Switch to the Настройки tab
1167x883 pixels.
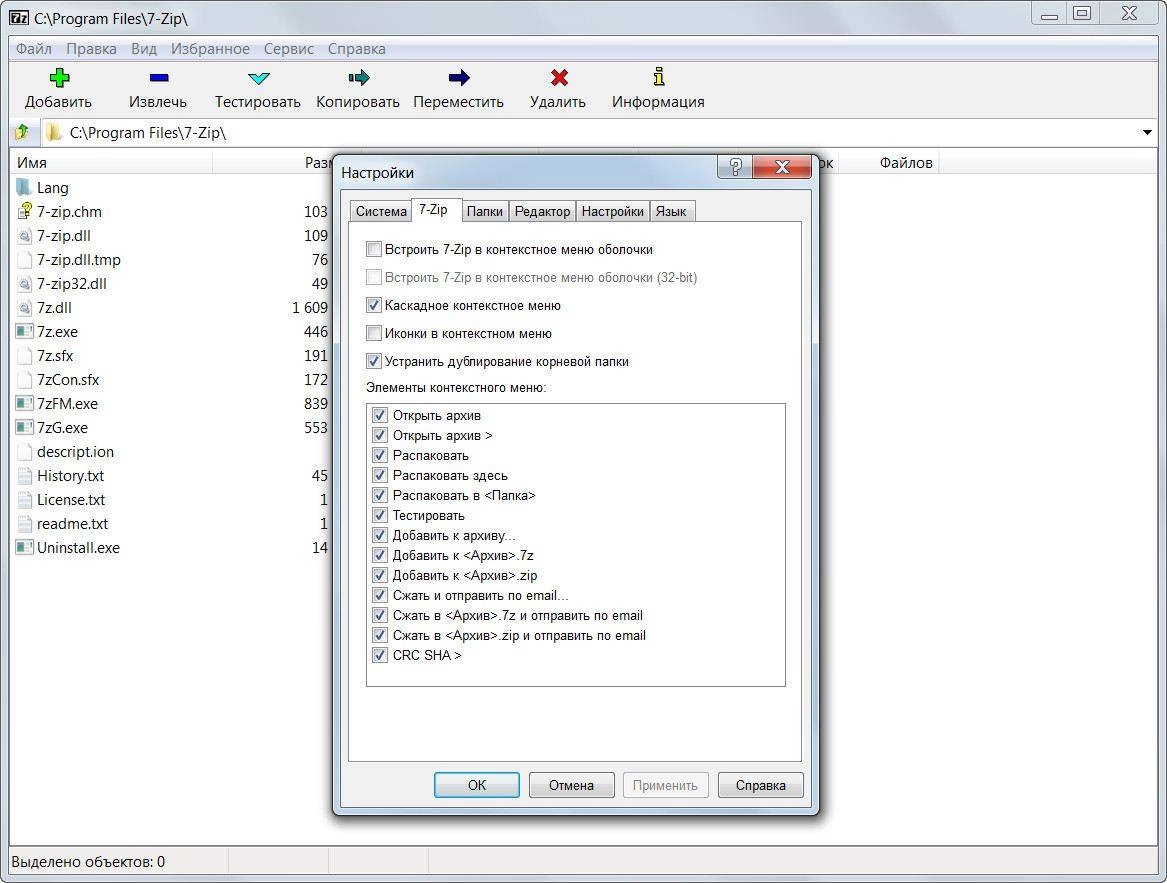[x=613, y=211]
